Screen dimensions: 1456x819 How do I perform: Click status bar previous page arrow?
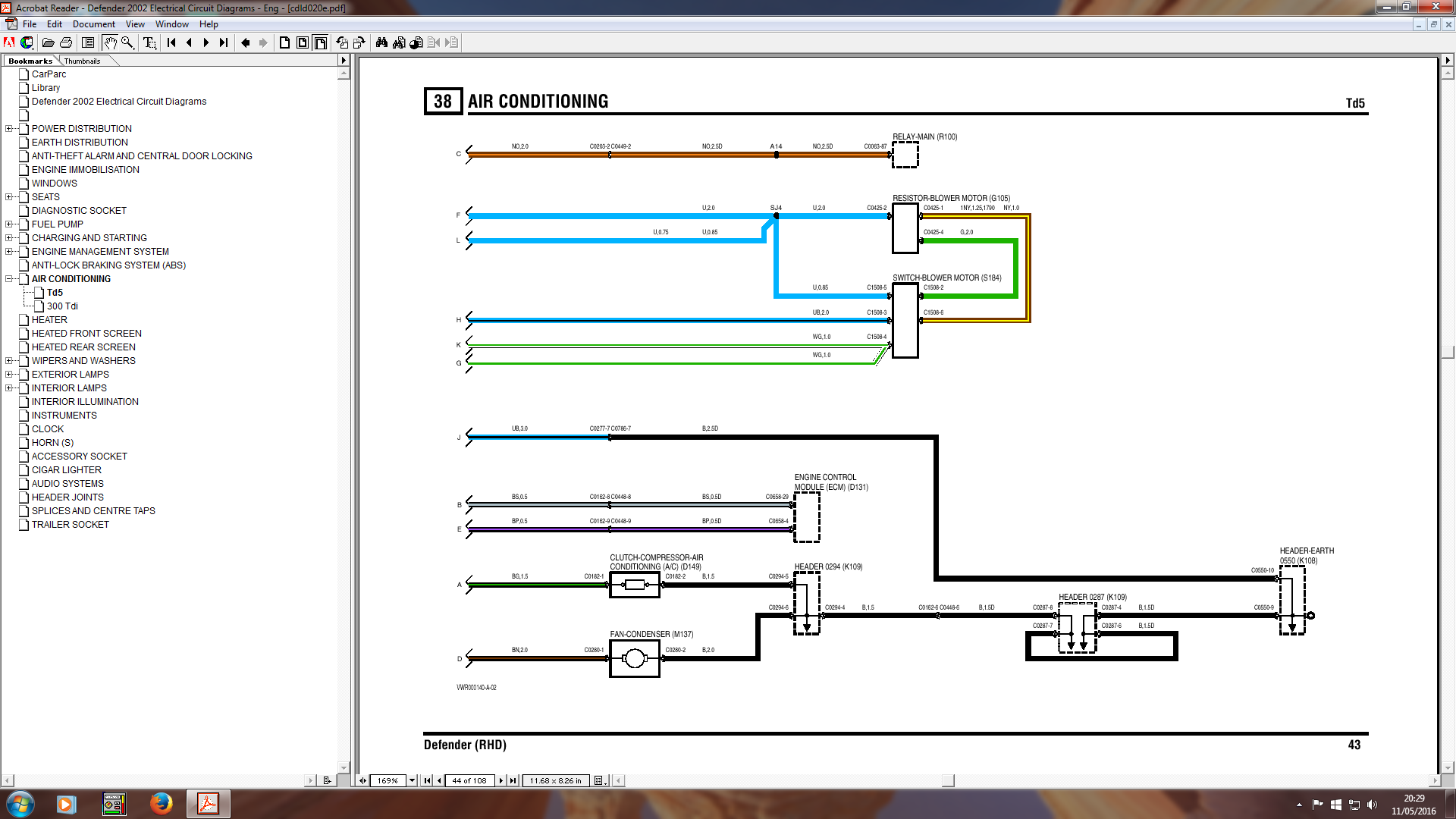[439, 780]
